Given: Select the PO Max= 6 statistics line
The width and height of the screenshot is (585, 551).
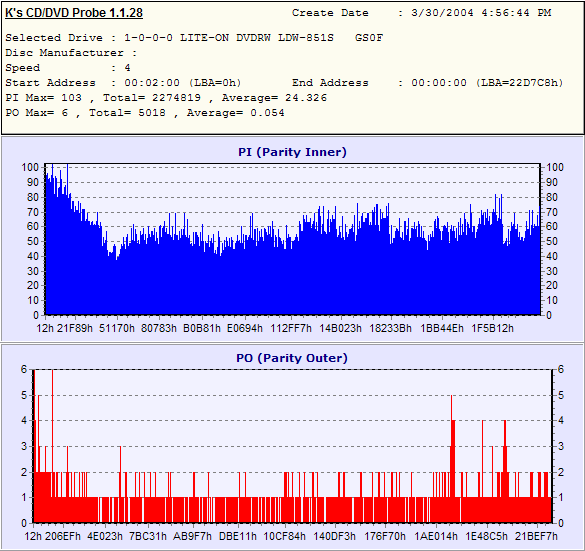Looking at the screenshot, I should [x=145, y=113].
